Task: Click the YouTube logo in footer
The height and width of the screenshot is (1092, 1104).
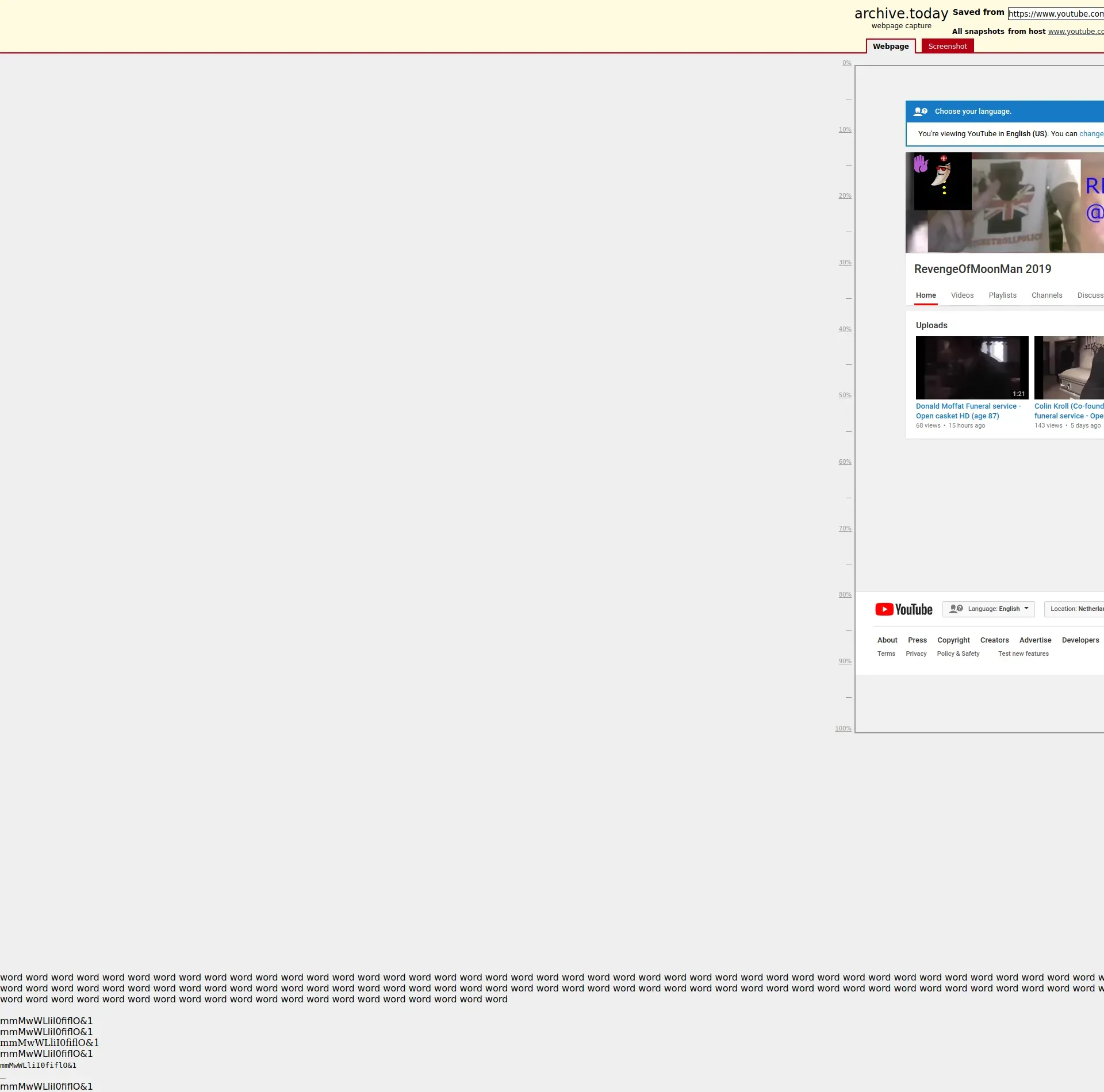Action: 903,609
